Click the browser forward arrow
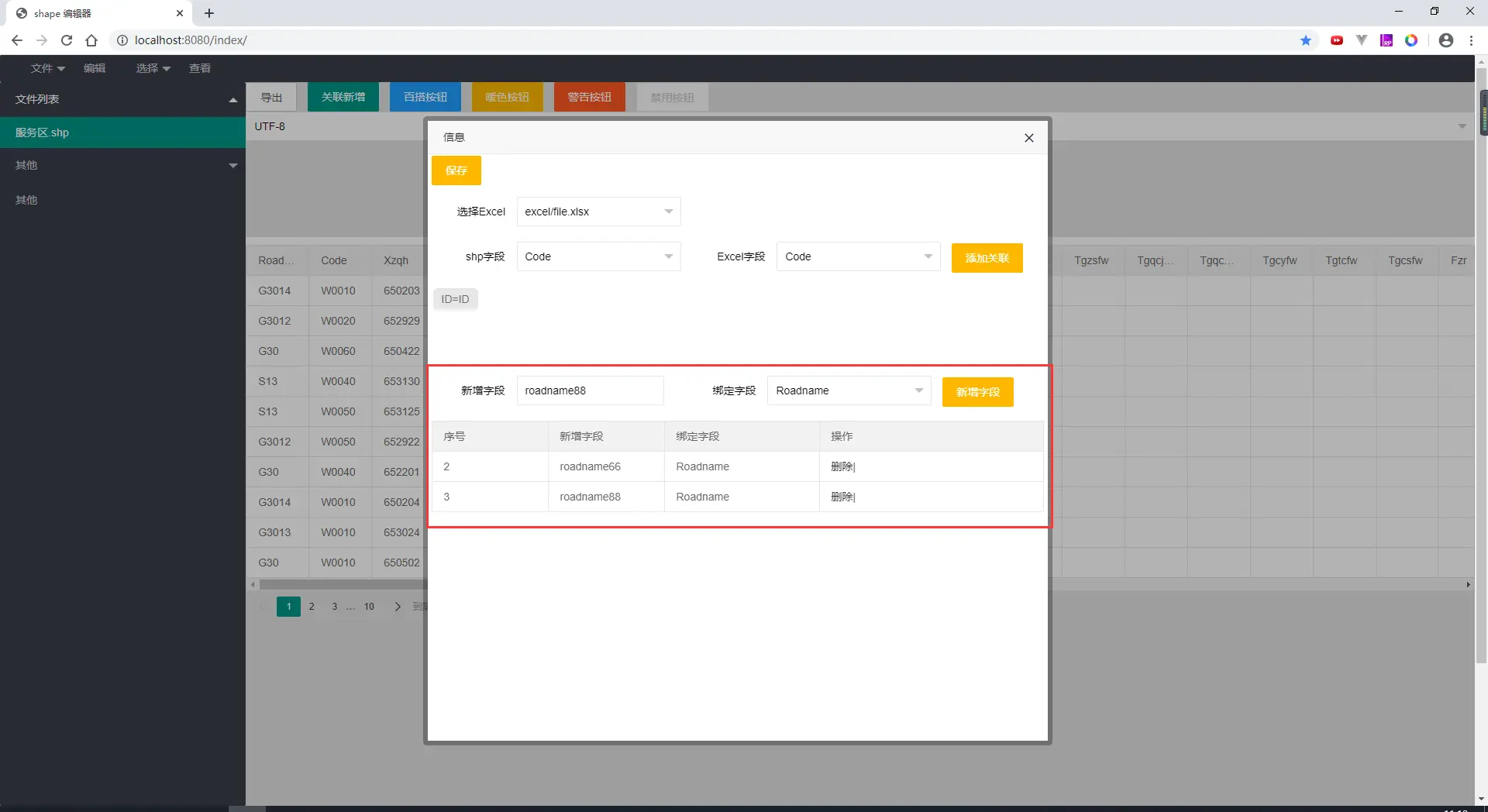The image size is (1488, 812). (x=42, y=40)
